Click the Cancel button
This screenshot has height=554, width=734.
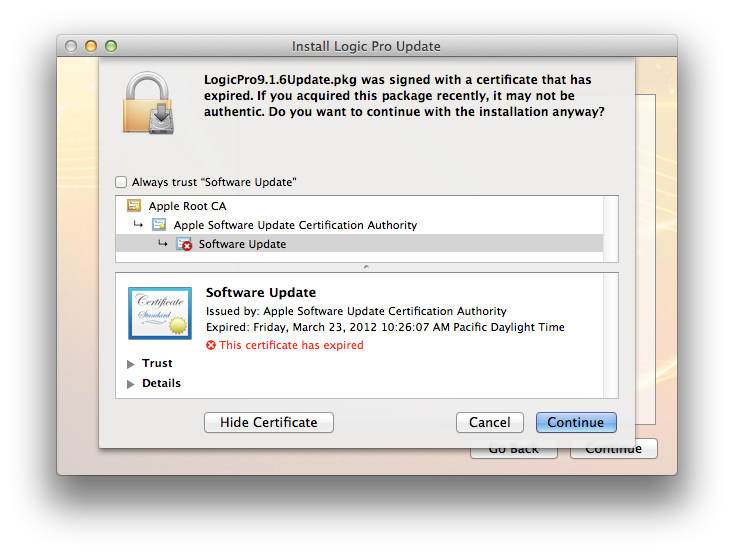click(490, 422)
